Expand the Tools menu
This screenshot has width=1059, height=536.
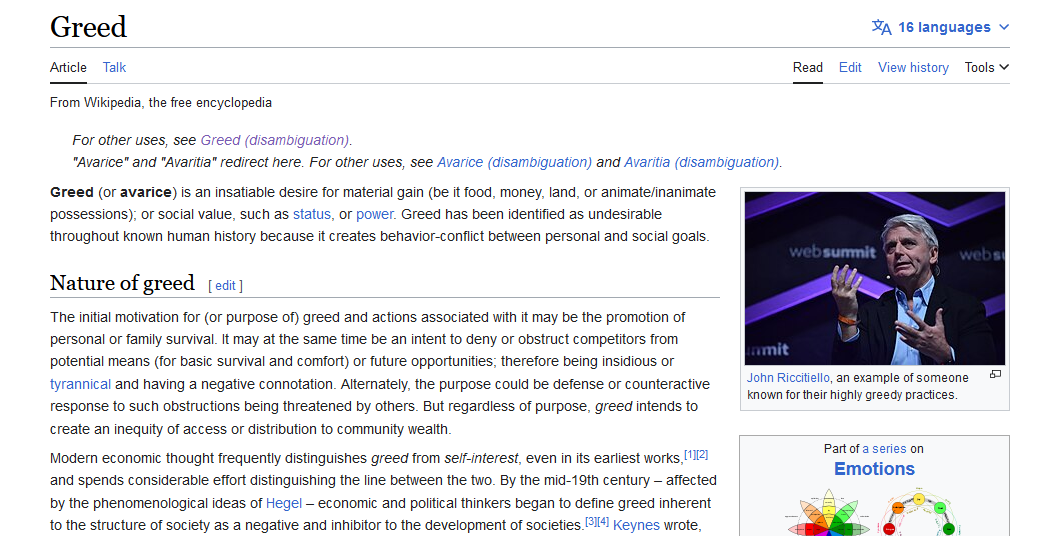point(986,67)
